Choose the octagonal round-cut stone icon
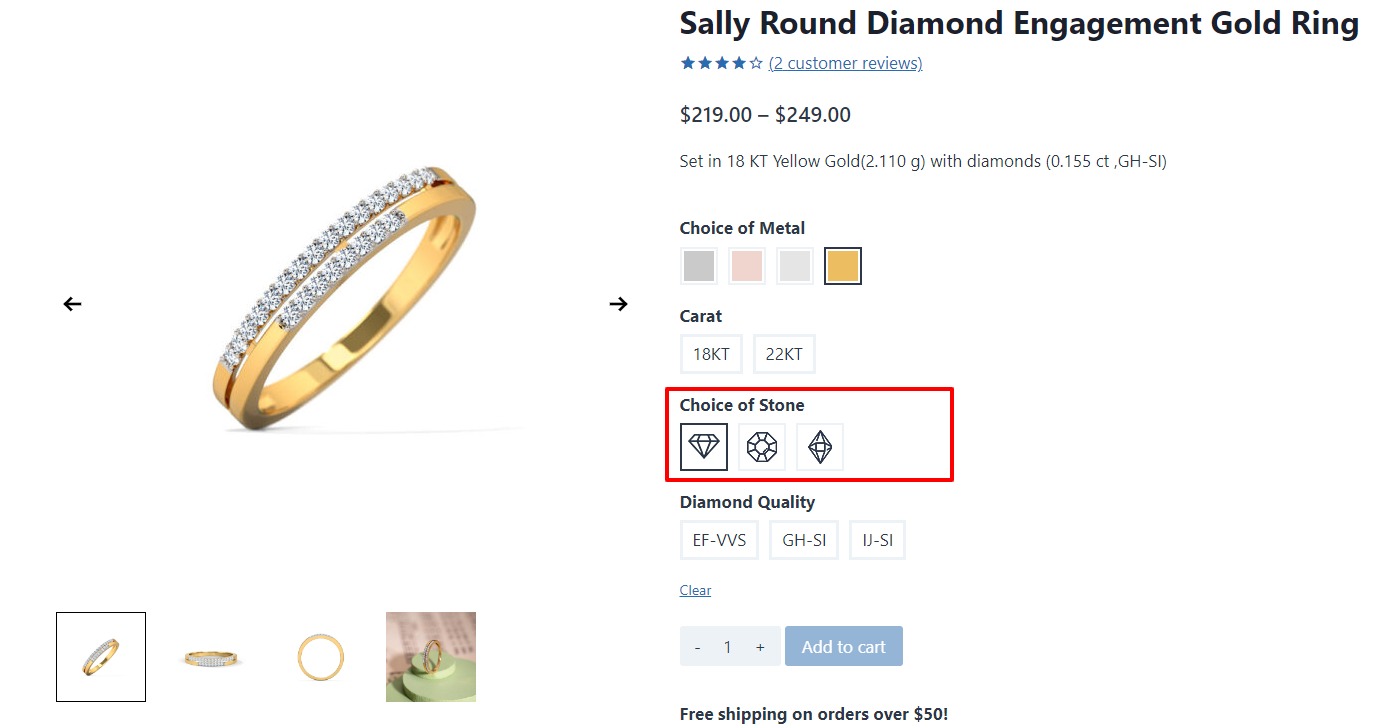Viewport: 1400px width, 728px height. coord(762,447)
